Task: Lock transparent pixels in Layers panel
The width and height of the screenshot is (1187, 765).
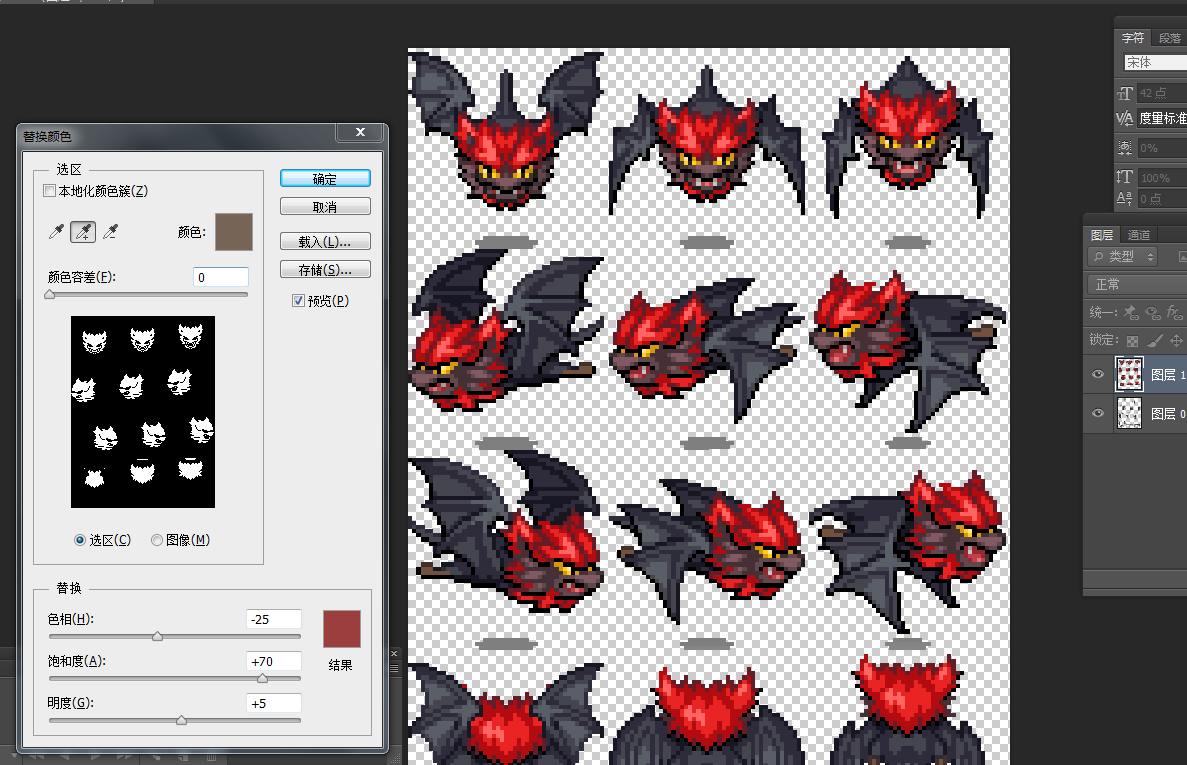Action: [1132, 341]
